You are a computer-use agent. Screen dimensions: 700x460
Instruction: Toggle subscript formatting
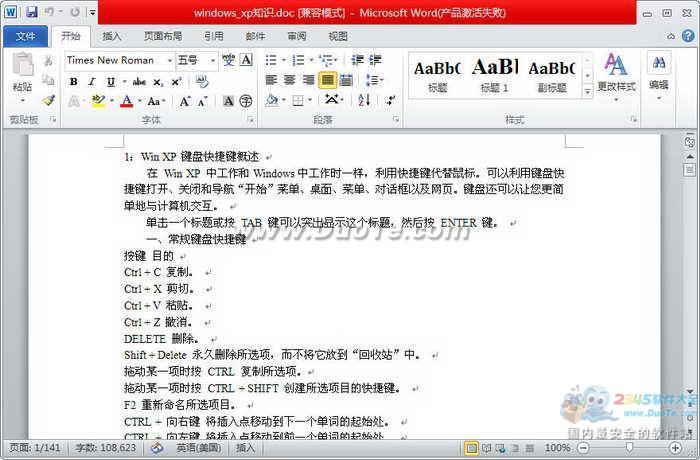[x=158, y=82]
